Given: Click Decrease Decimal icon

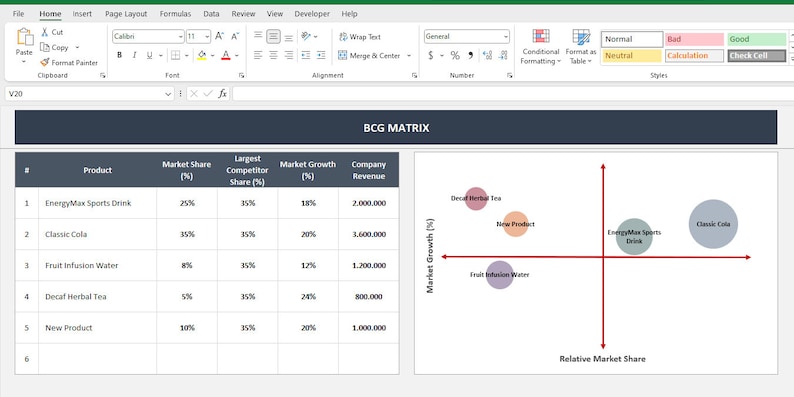Looking at the screenshot, I should pos(503,55).
